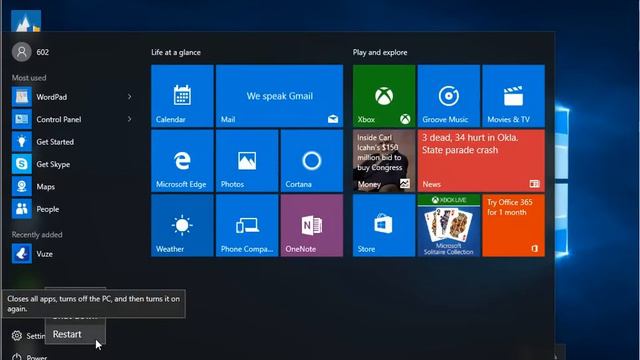Open the Mail tile
This screenshot has height=360, width=640.
(280, 96)
